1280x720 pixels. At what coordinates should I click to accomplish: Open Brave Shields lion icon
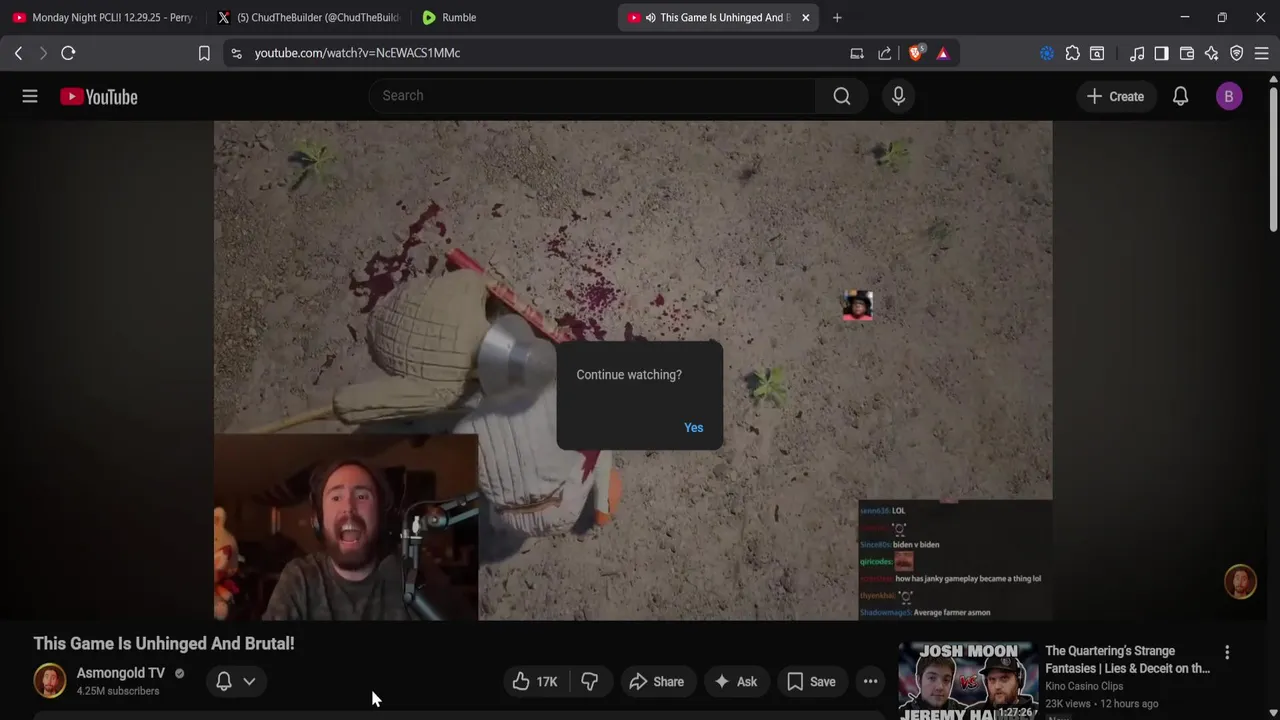(x=916, y=53)
